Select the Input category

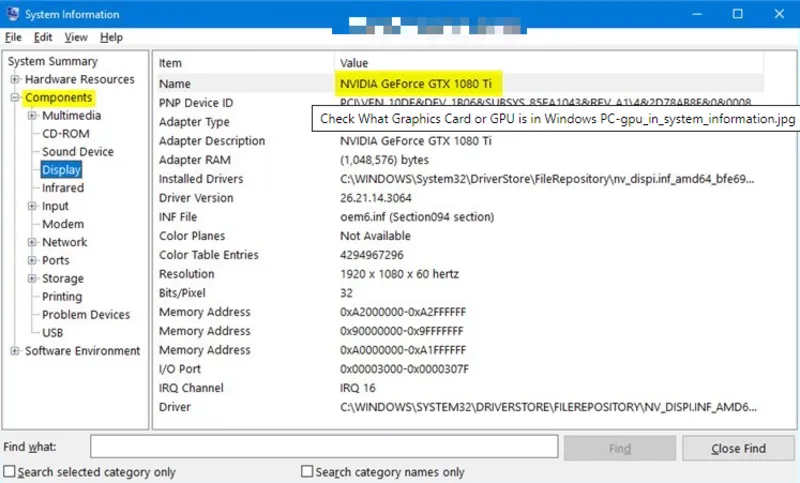[55, 206]
